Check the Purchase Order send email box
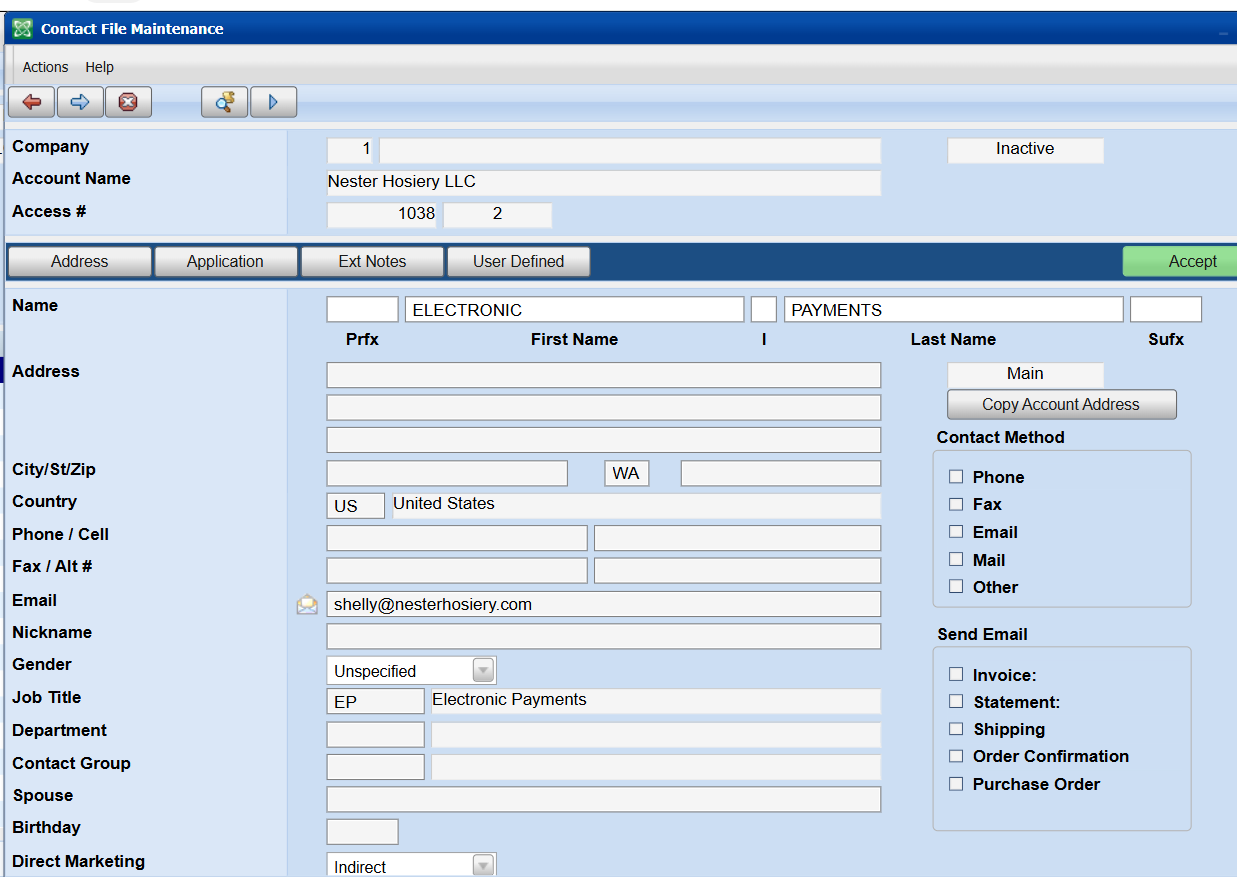Screen dimensions: 1237x877 pyautogui.click(x=956, y=784)
